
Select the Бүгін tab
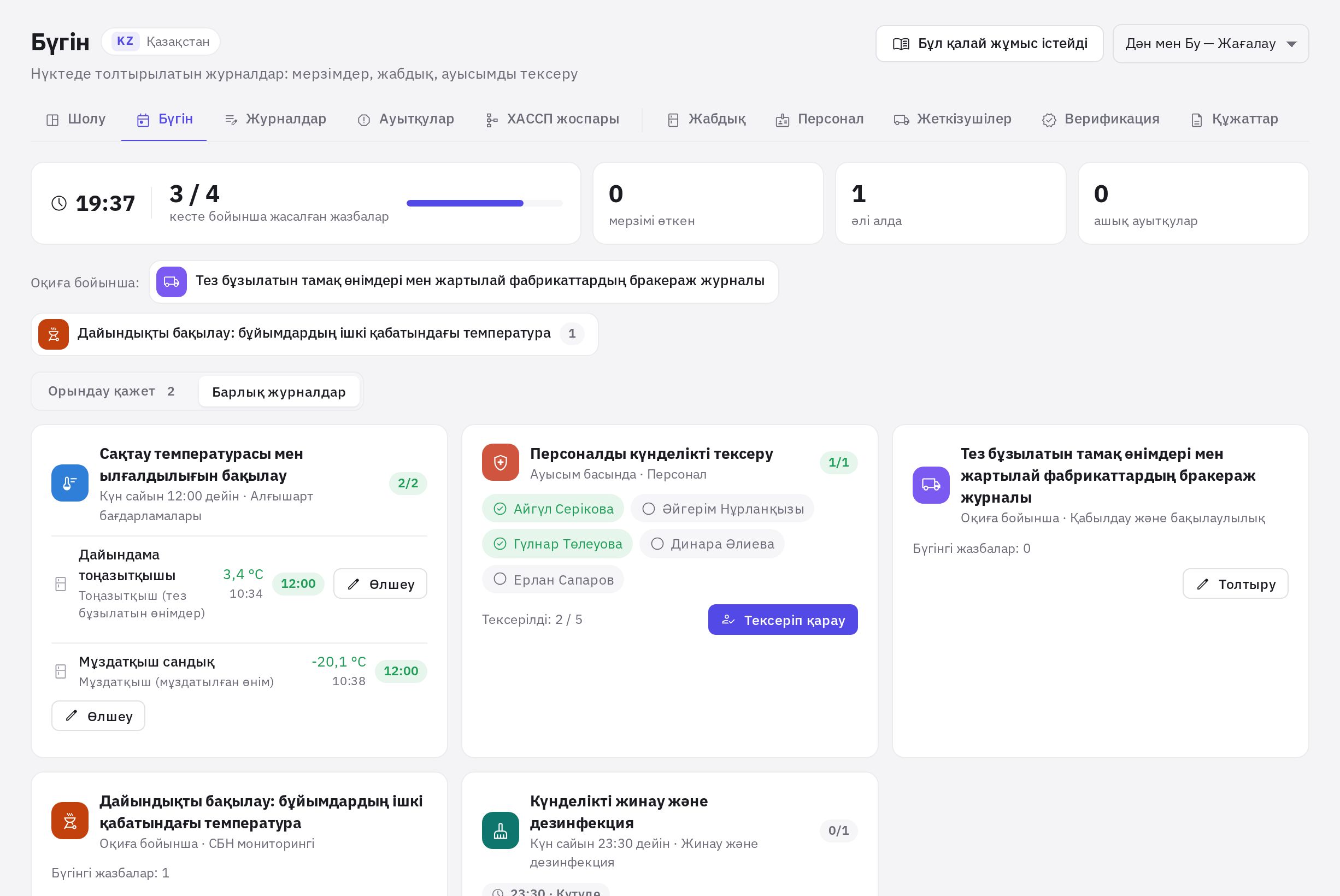click(164, 119)
